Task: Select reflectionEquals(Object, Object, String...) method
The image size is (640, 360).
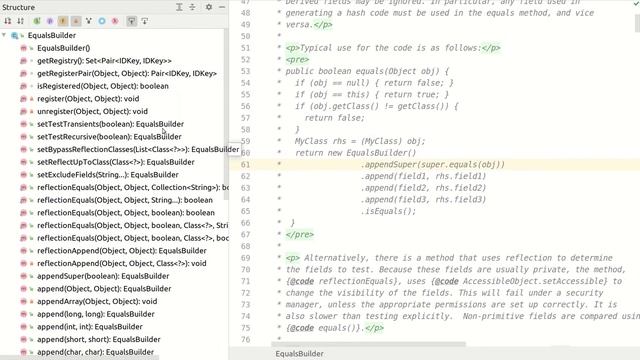Action: coord(125,200)
